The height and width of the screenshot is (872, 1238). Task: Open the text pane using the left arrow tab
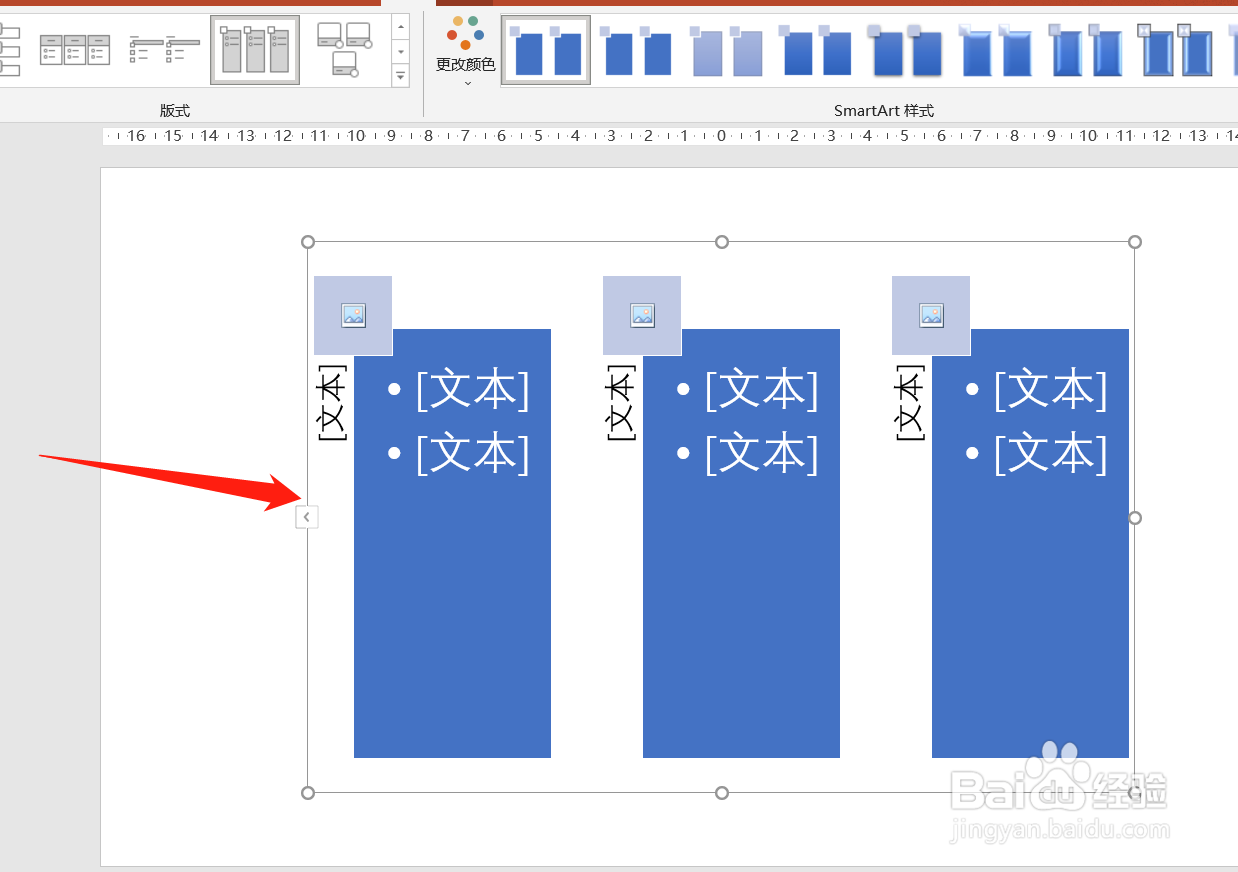(x=307, y=517)
